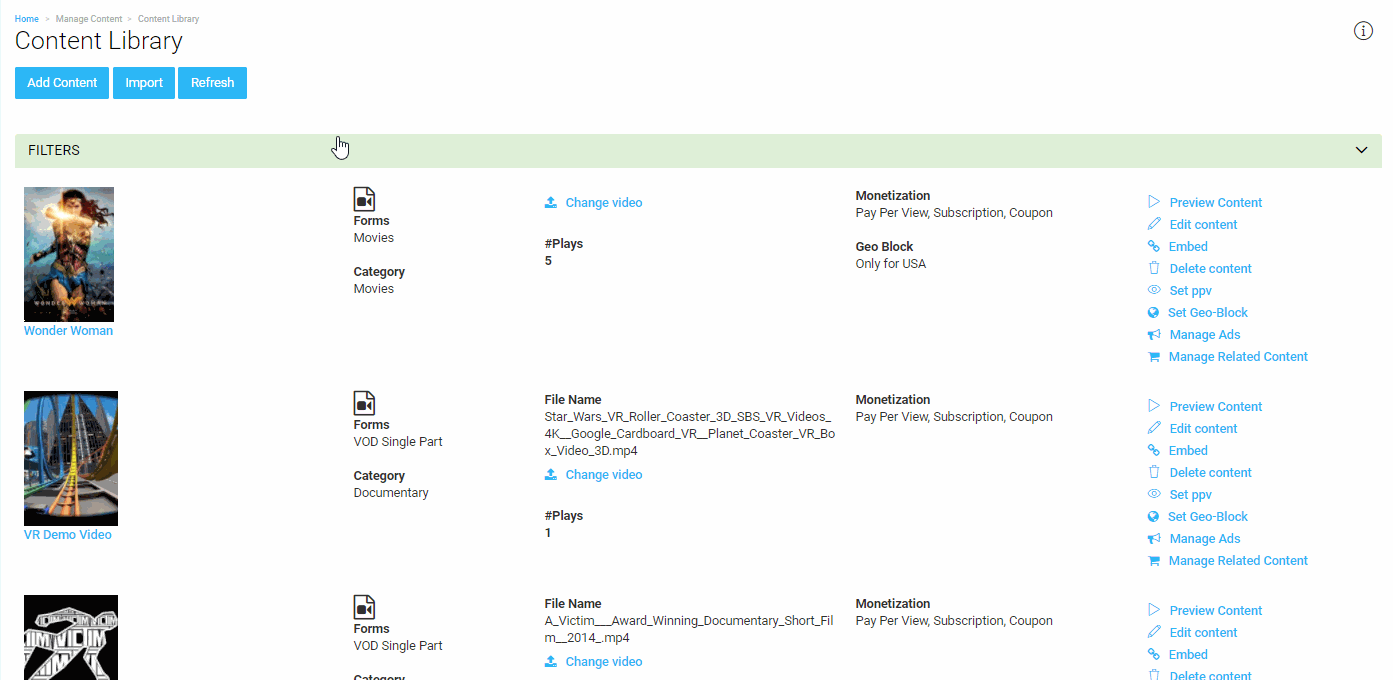Viewport: 1393px width, 680px height.
Task: Click megaphone icon for VR Demo Manage Ads
Action: tap(1154, 539)
